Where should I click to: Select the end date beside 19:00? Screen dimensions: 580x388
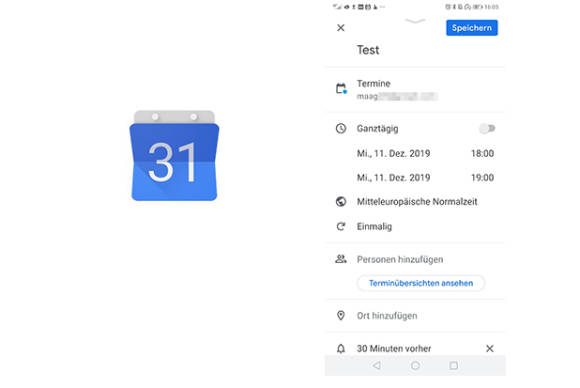point(393,178)
